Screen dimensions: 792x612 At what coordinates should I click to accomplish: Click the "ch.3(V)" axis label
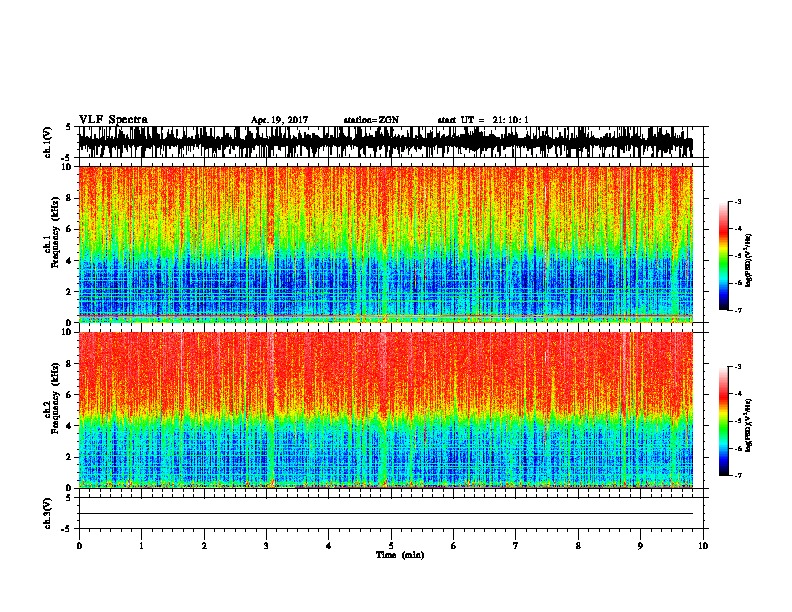[x=48, y=514]
